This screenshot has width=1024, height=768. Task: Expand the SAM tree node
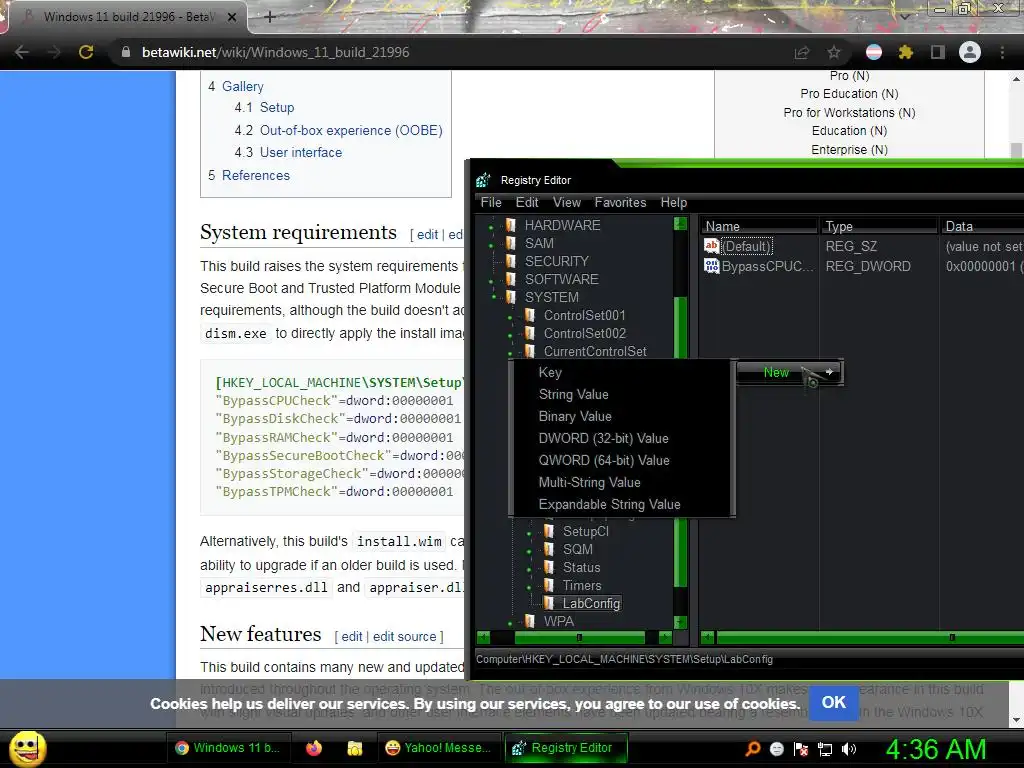492,246
